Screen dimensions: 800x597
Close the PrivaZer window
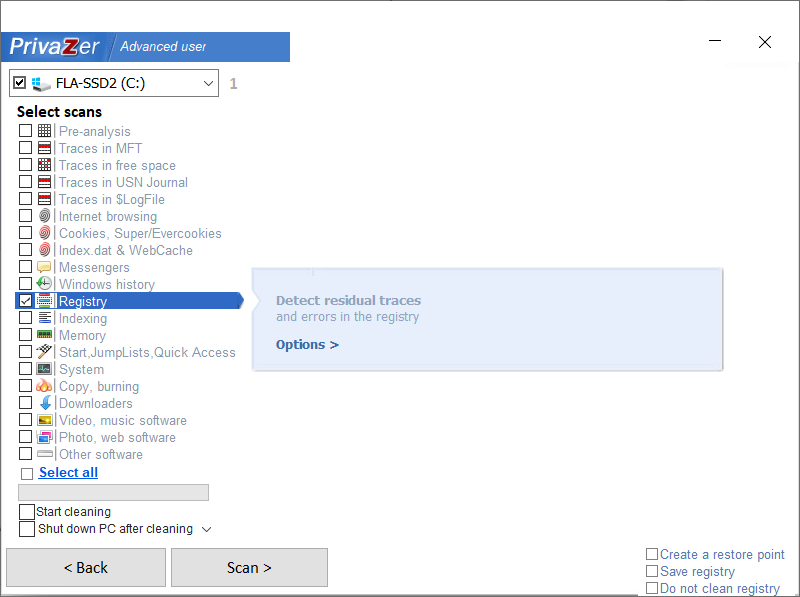tap(764, 42)
